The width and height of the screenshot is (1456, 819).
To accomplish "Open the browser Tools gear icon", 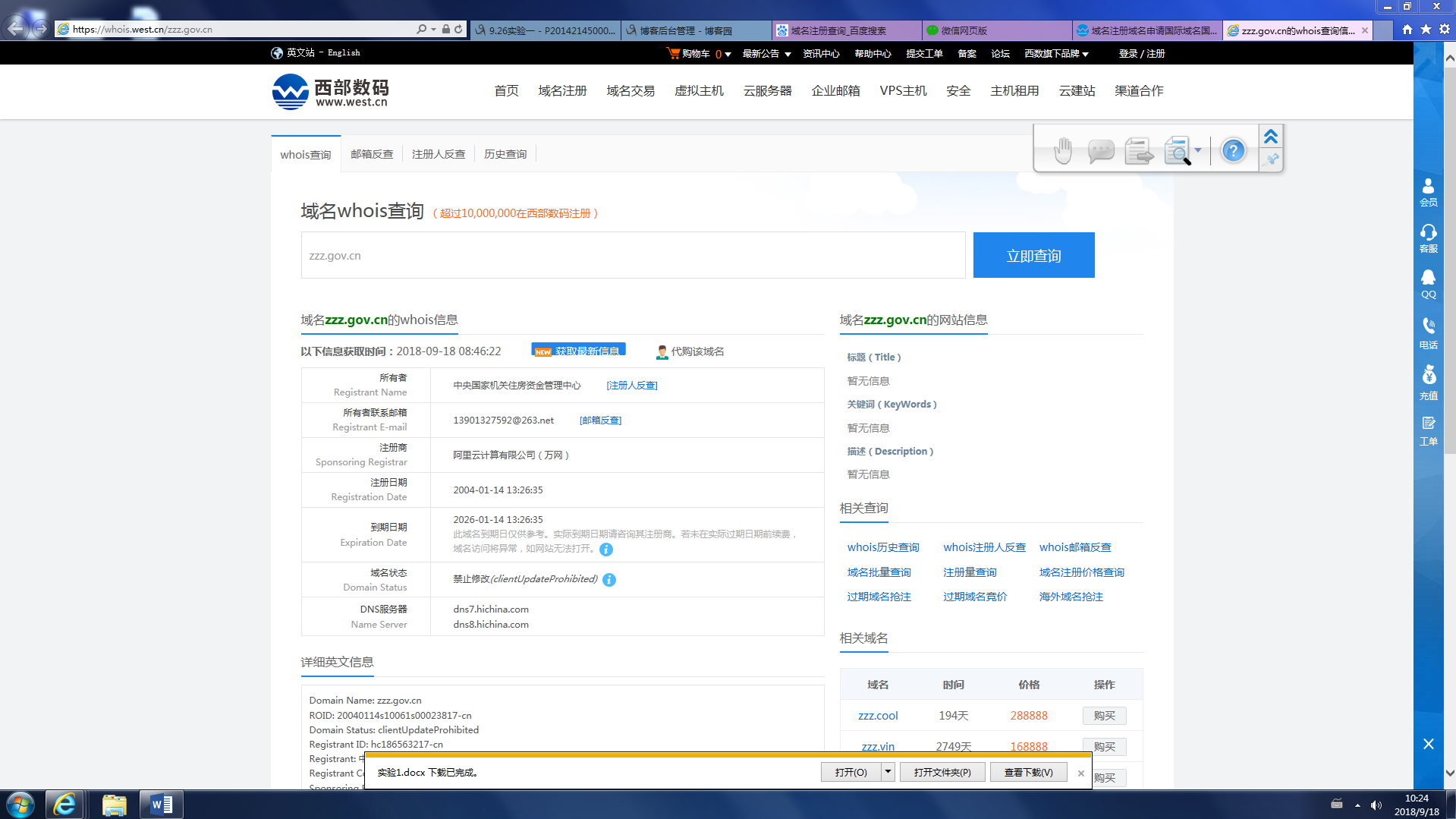I will [1444, 29].
